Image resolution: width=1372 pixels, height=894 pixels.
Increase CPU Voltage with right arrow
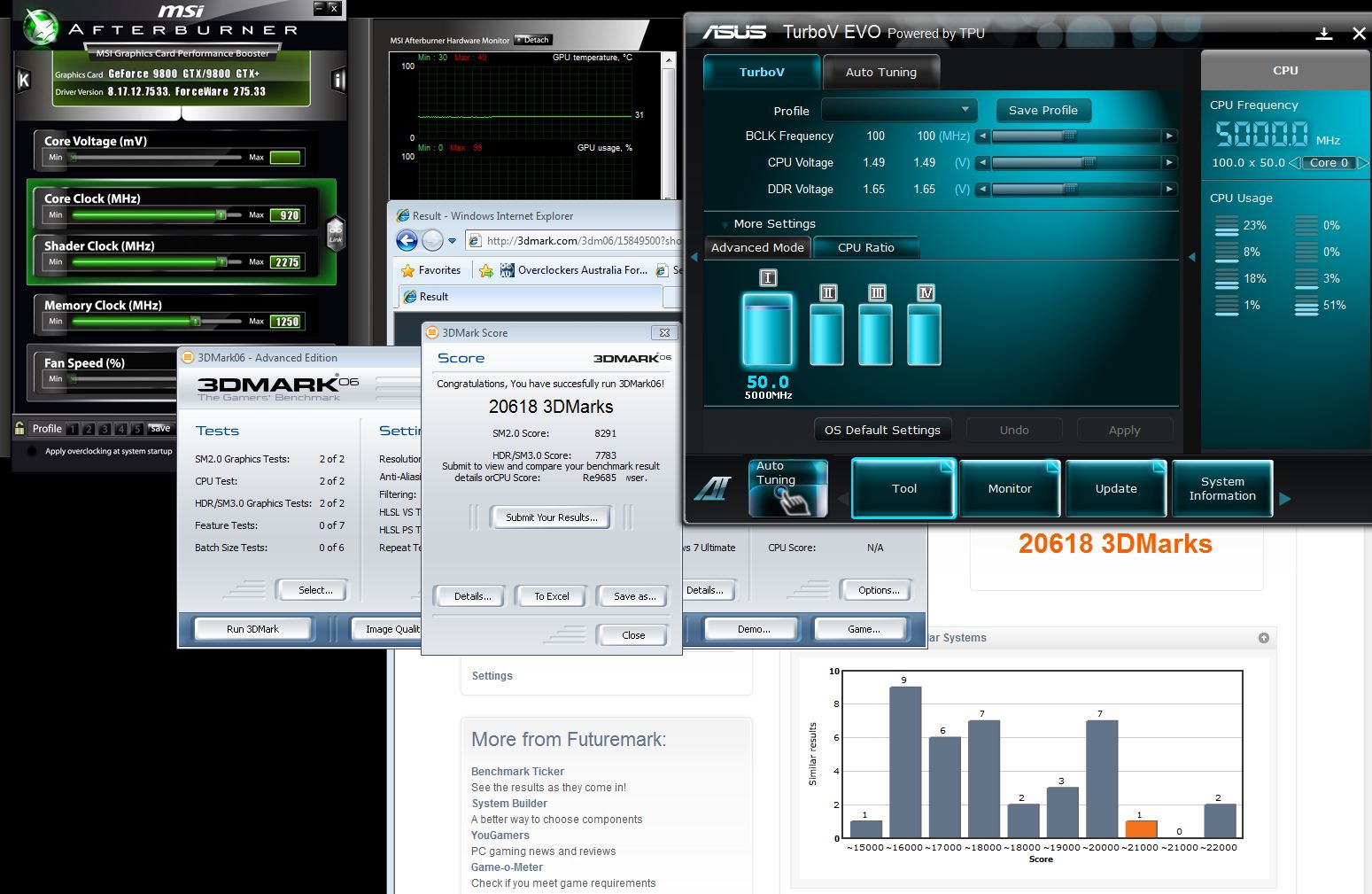coord(1170,162)
